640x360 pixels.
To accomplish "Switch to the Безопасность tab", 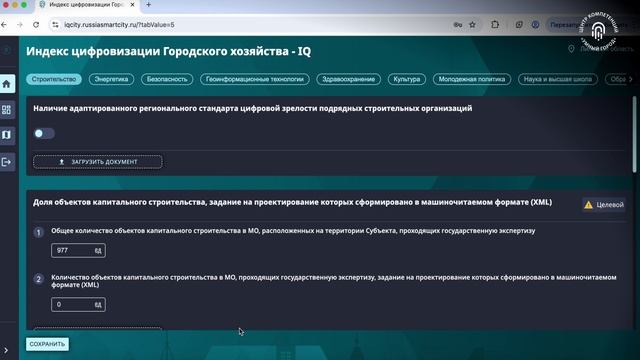I will tap(167, 79).
